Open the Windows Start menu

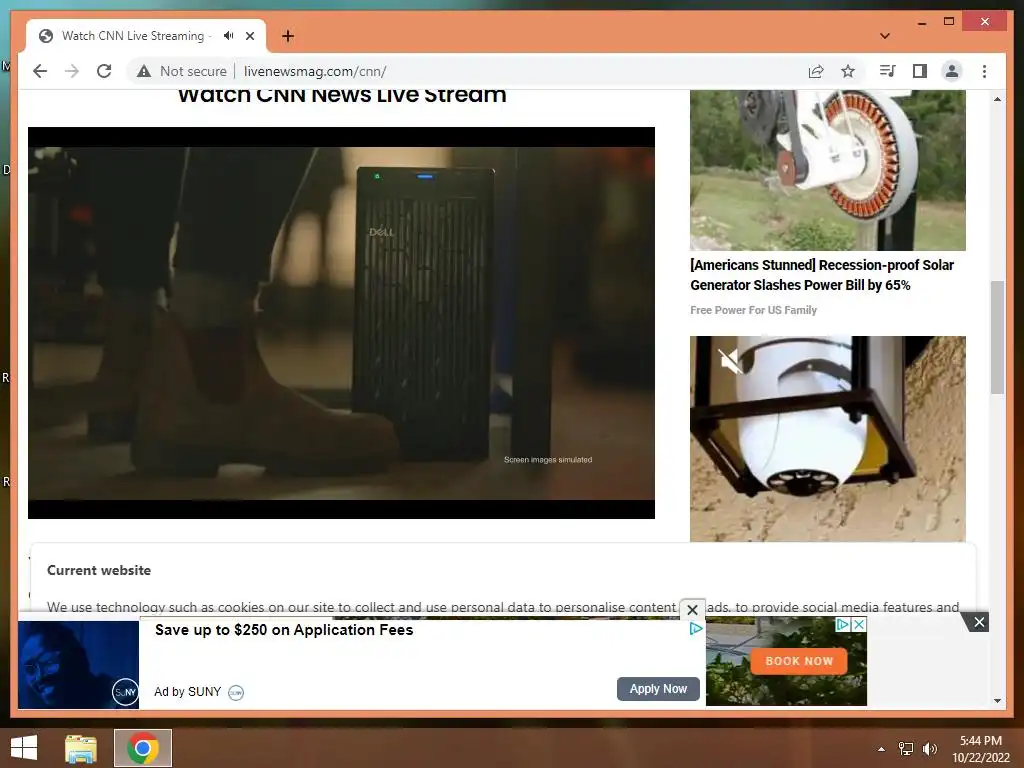click(x=24, y=748)
